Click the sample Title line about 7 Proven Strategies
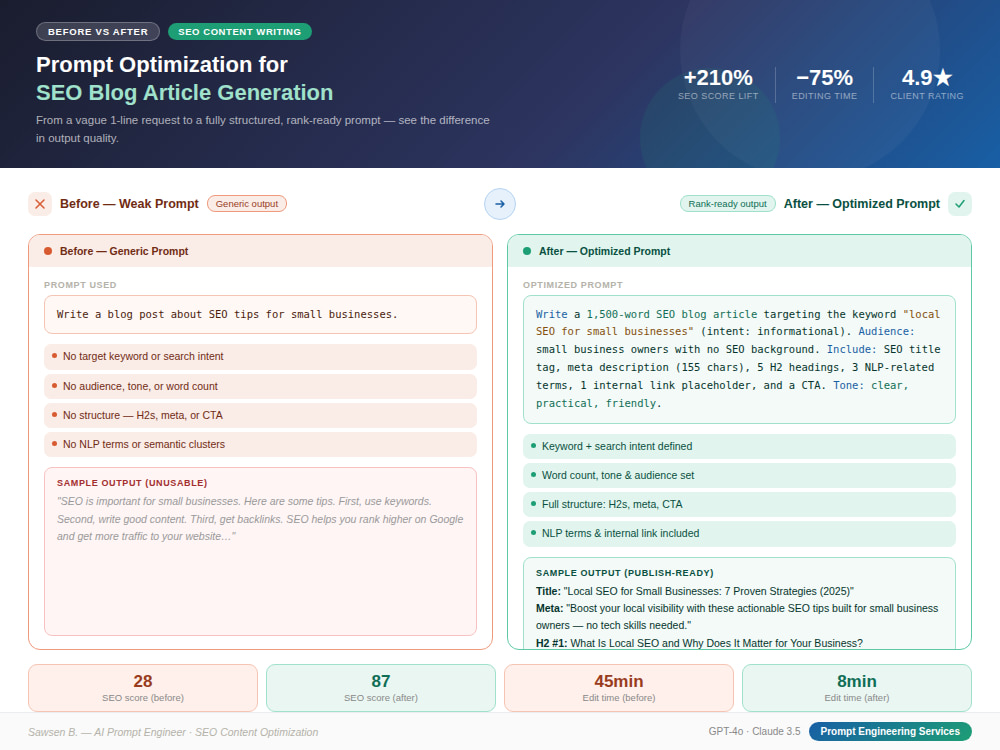1000x750 pixels. pos(695,591)
